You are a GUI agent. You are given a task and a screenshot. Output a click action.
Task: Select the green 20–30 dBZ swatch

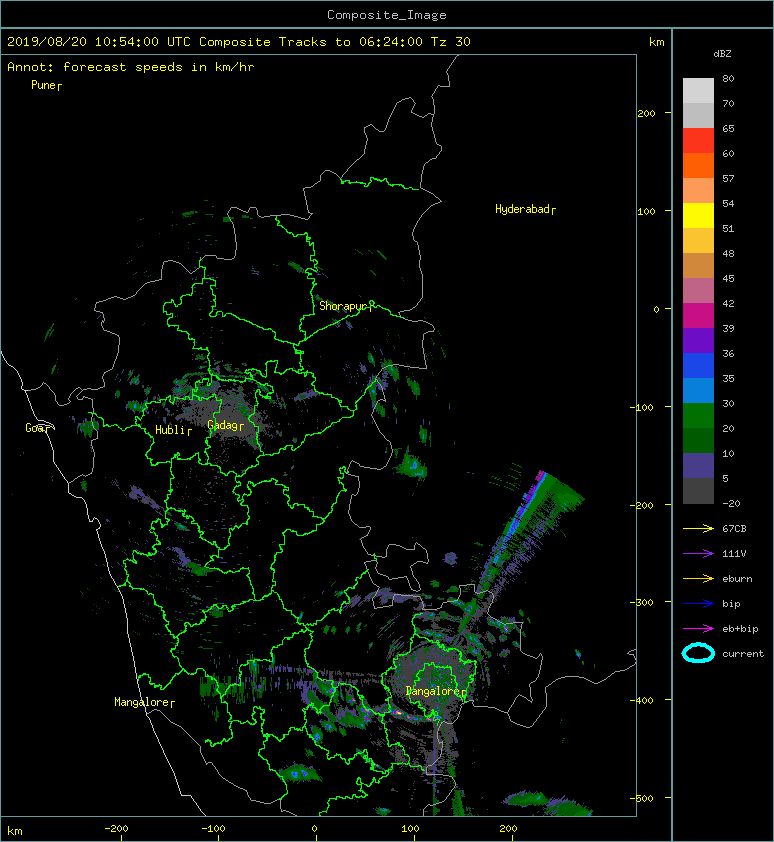pyautogui.click(x=698, y=415)
